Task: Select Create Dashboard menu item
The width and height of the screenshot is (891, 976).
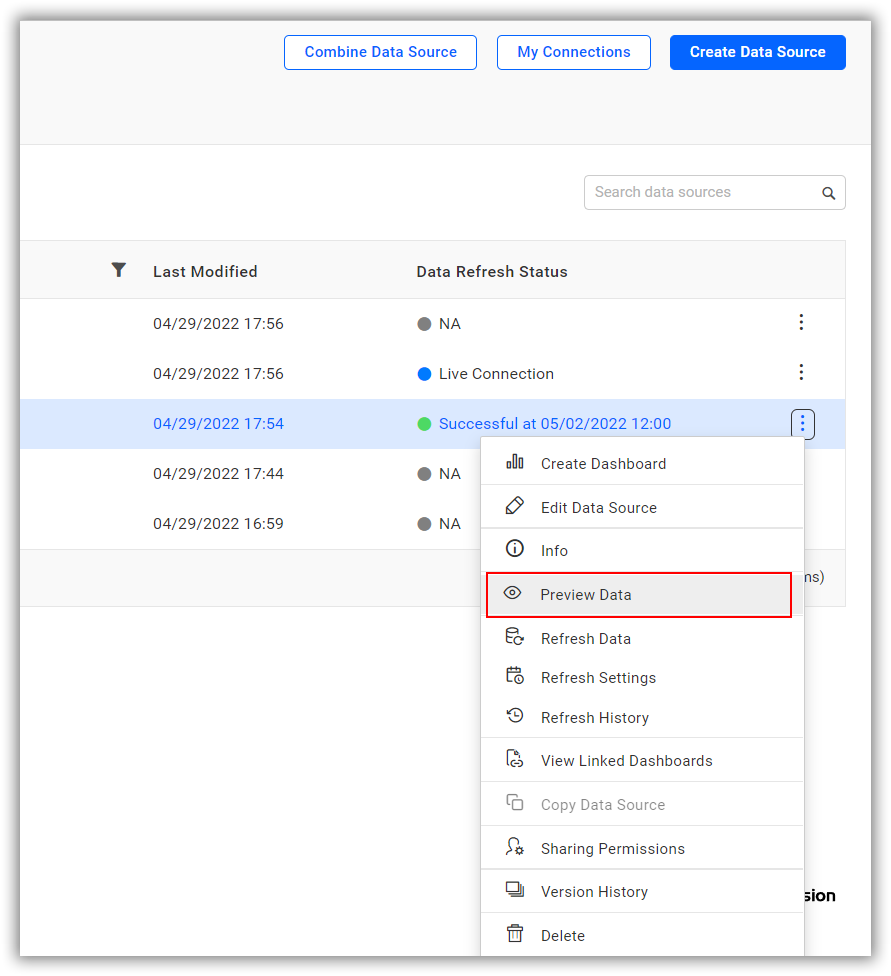Action: tap(642, 463)
